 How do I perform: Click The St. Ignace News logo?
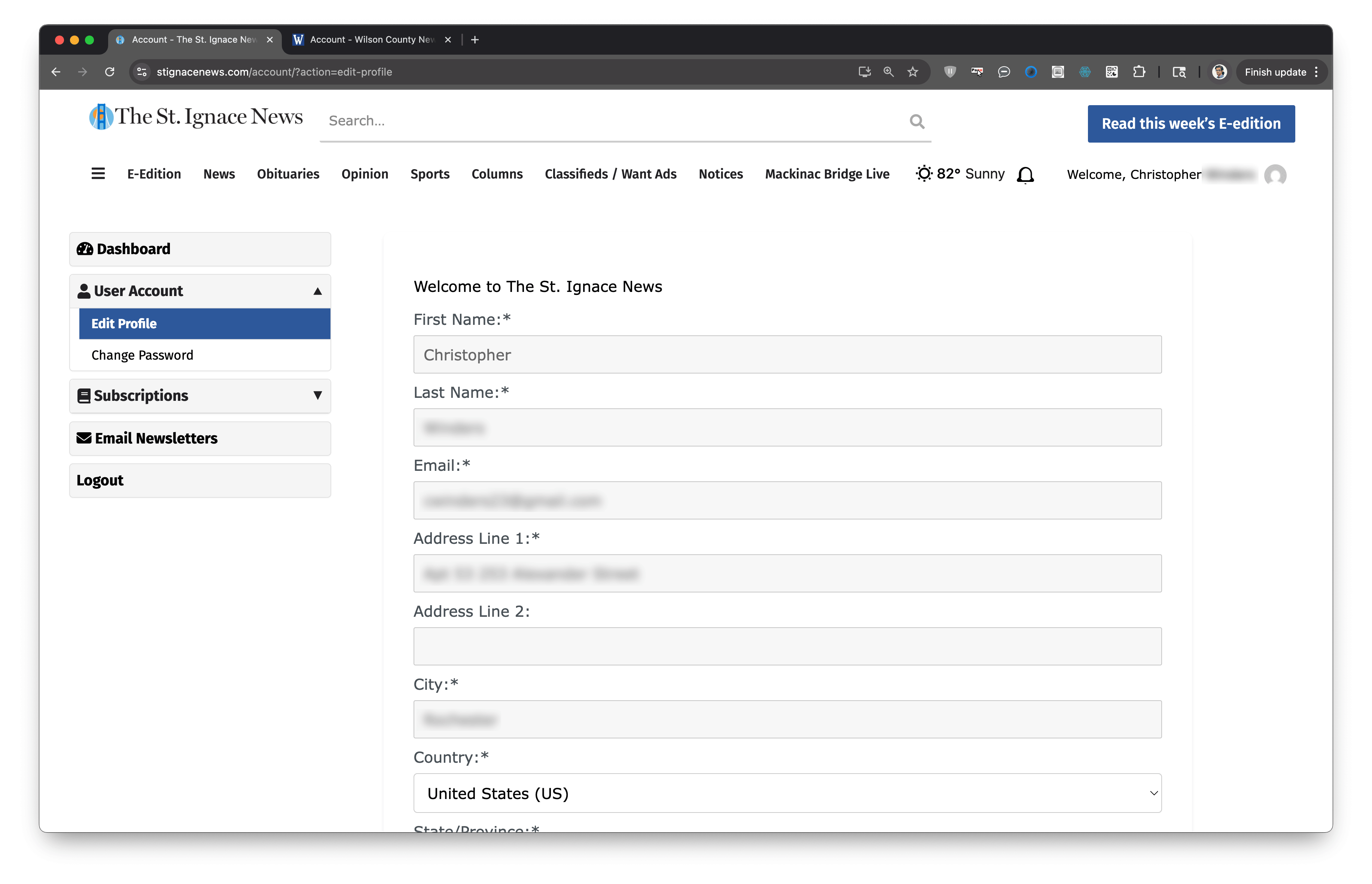(x=196, y=116)
